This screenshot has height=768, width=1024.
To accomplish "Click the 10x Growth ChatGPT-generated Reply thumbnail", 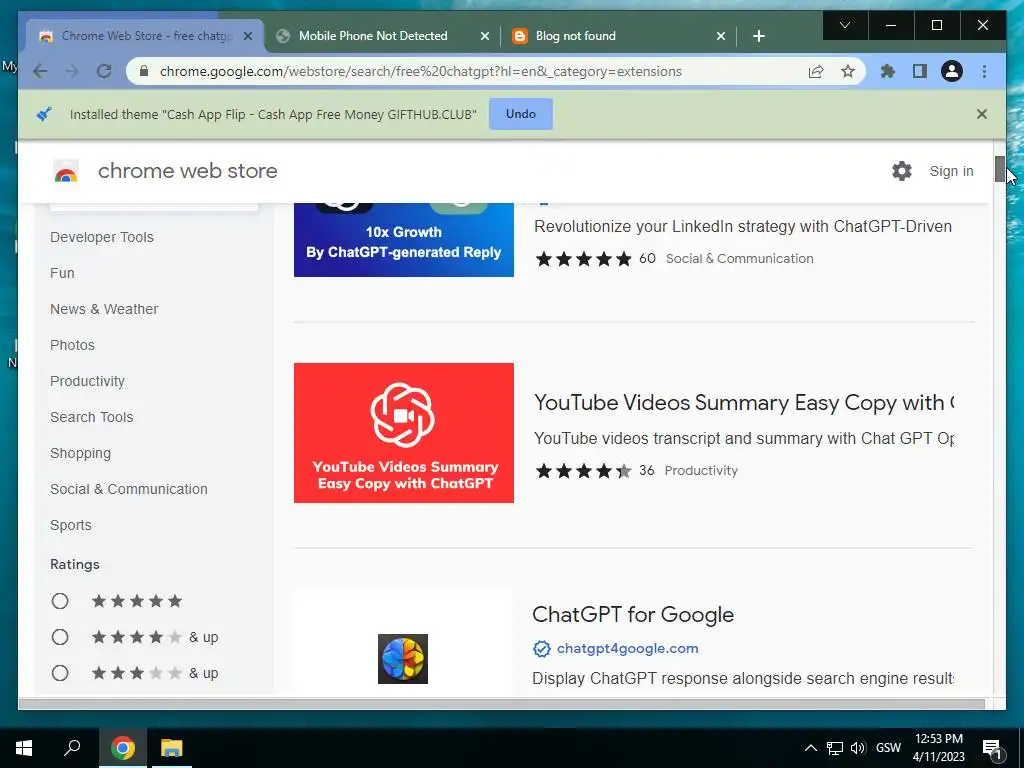I will [x=404, y=240].
